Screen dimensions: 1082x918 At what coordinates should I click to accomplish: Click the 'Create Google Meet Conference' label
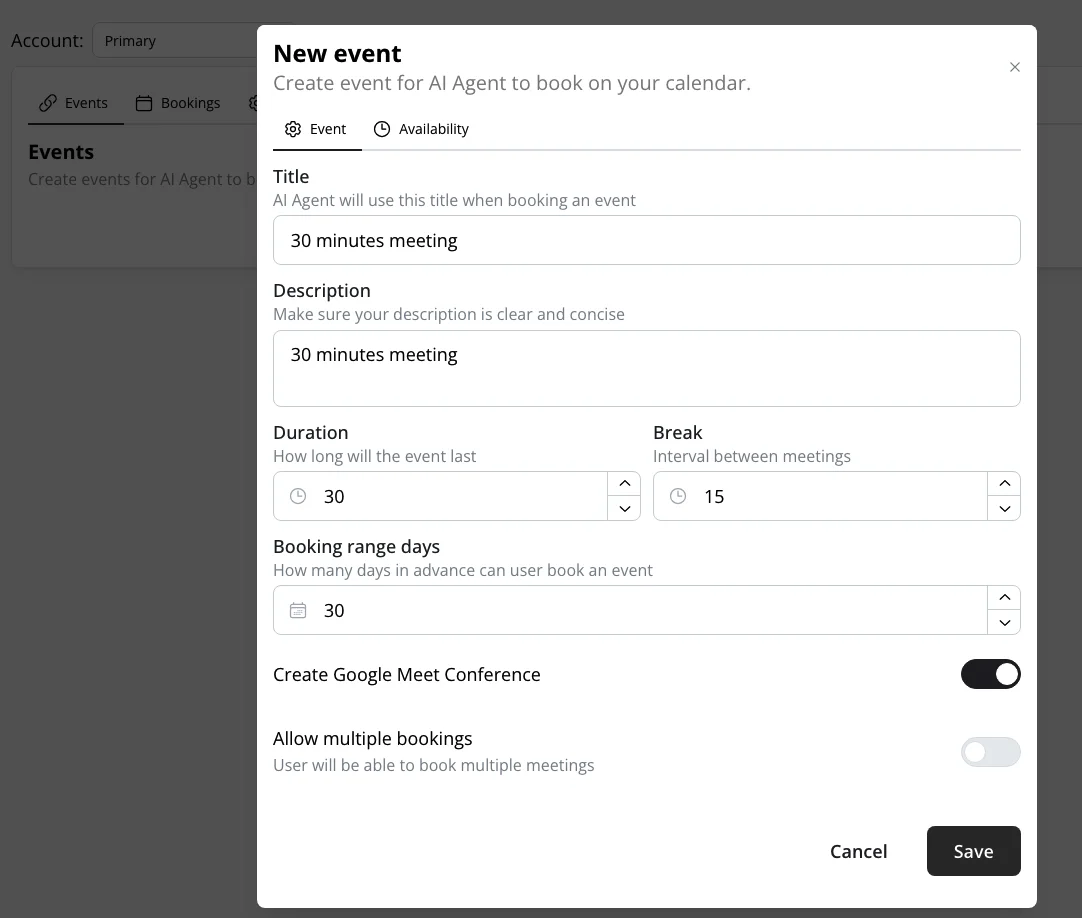pos(406,674)
